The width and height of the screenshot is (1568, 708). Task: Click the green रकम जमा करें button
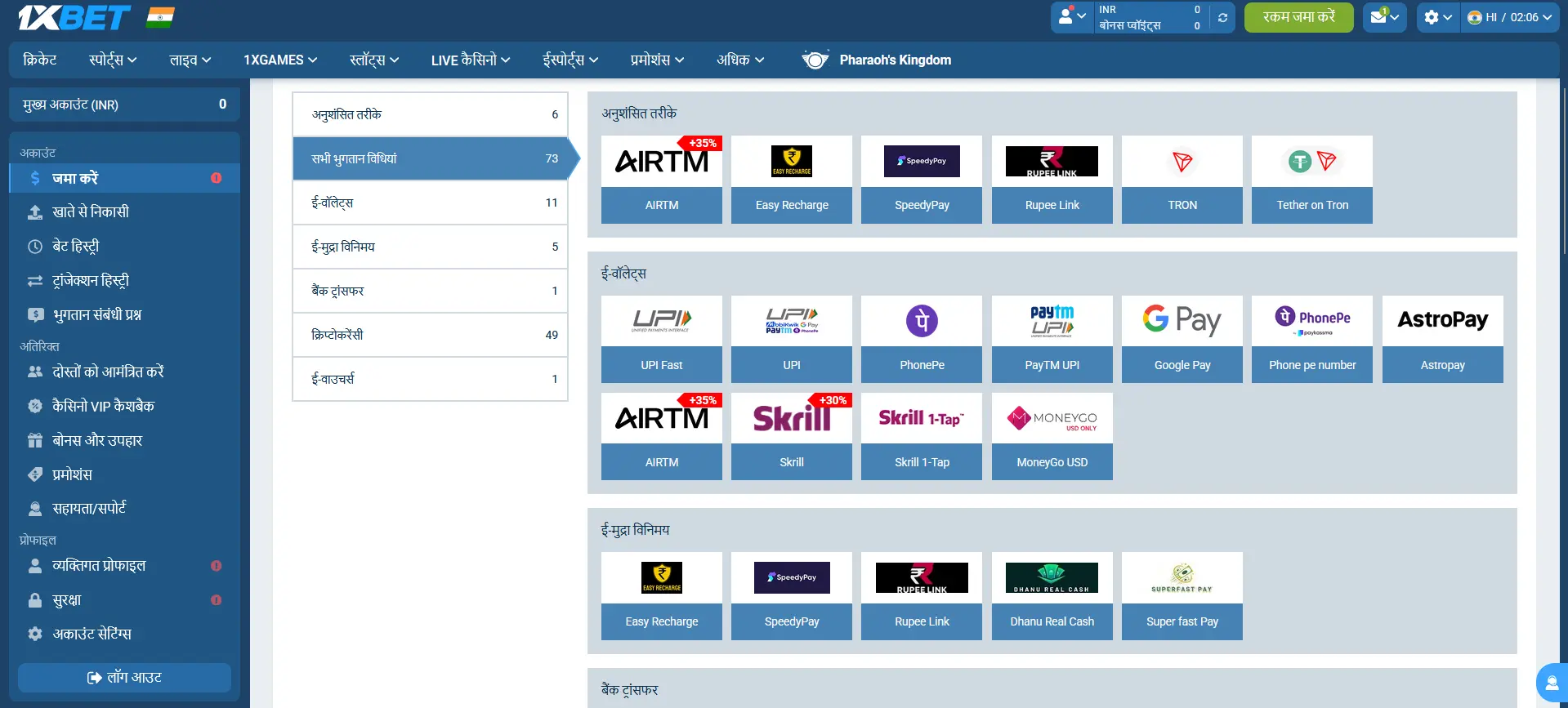1298,17
